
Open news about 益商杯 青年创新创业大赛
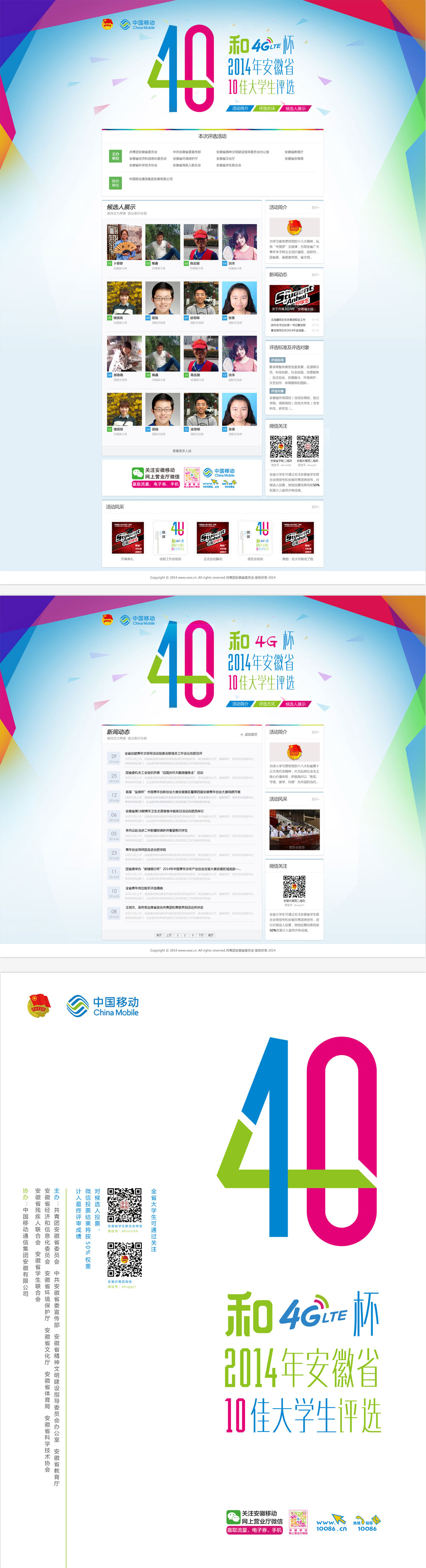[x=182, y=792]
